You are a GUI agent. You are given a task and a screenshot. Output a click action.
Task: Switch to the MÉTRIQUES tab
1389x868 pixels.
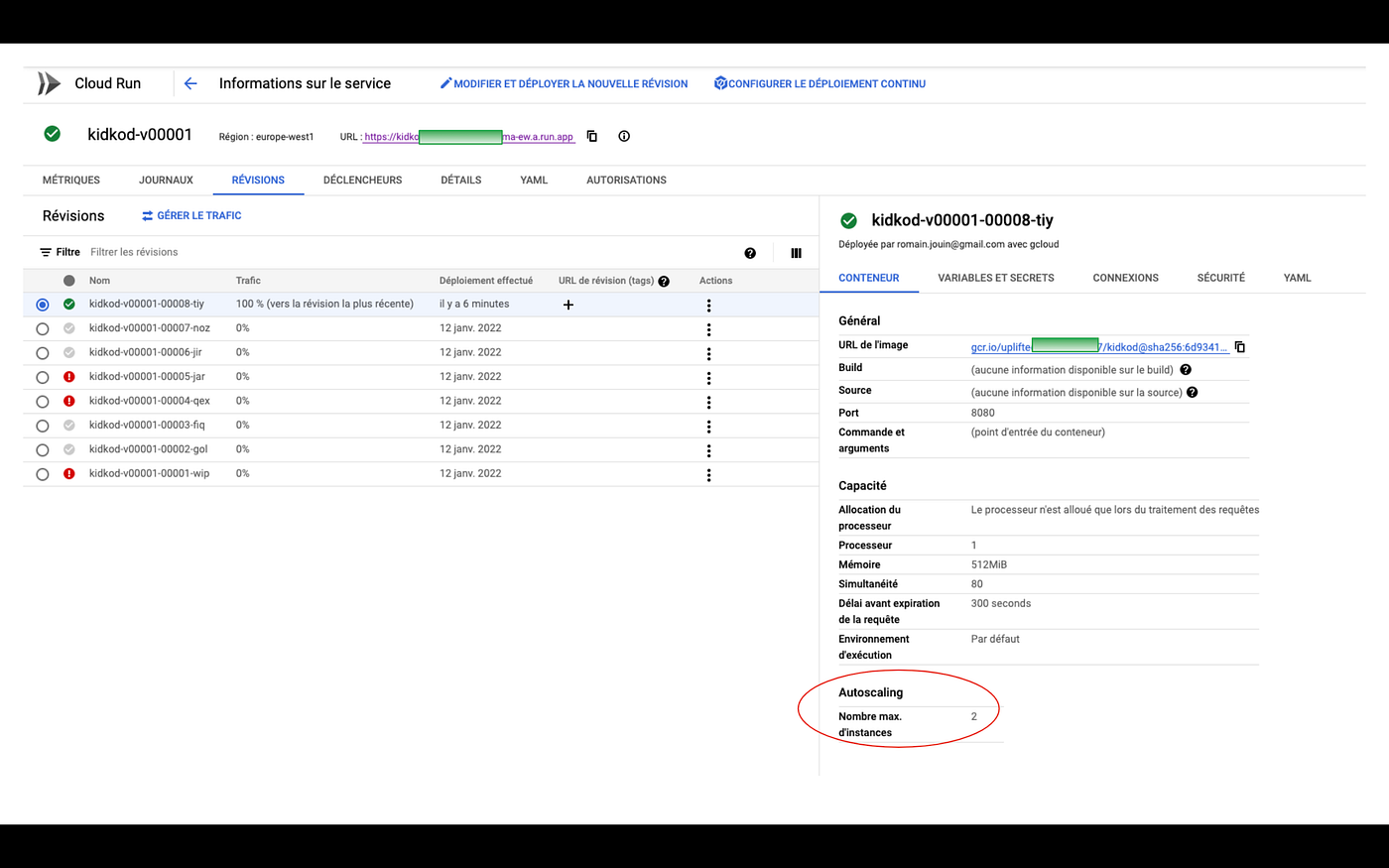pos(71,180)
